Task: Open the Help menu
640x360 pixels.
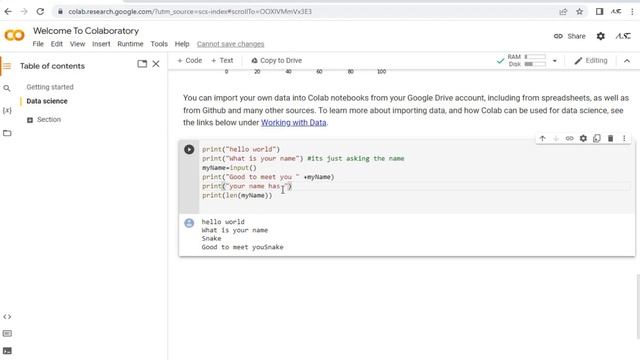Action: pyautogui.click(x=182, y=44)
